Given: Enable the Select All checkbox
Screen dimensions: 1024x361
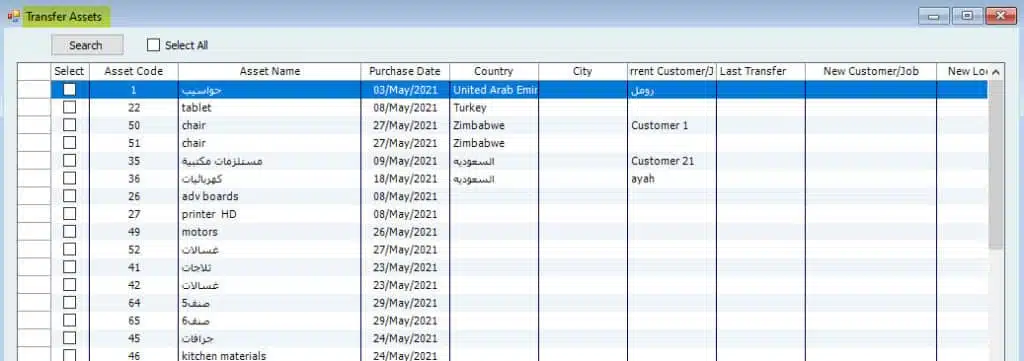Looking at the screenshot, I should pyautogui.click(x=153, y=45).
